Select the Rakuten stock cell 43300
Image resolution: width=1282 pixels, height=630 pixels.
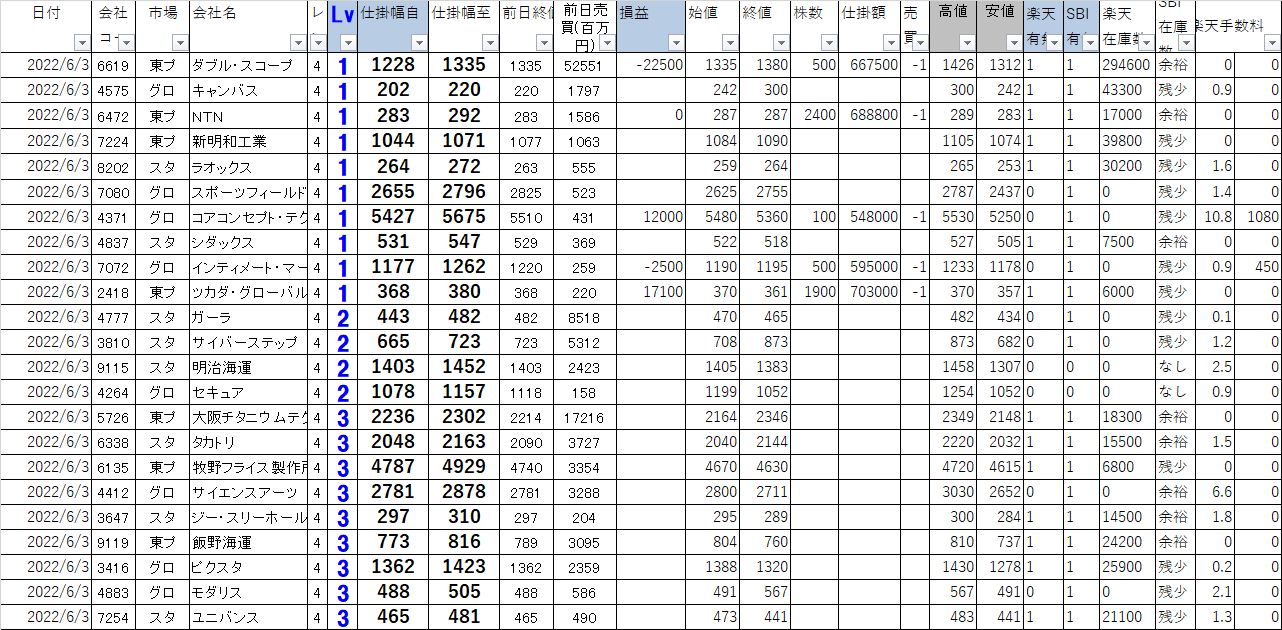point(1127,90)
